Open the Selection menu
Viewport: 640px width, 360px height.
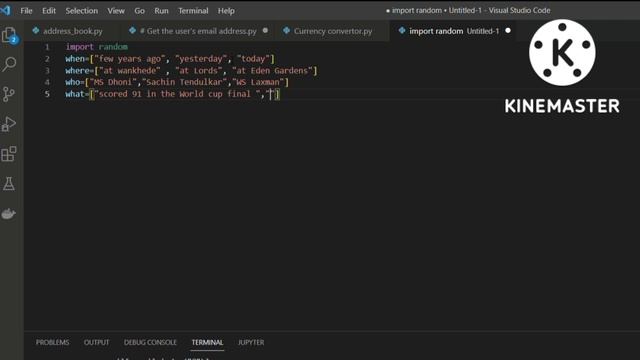pyautogui.click(x=82, y=11)
